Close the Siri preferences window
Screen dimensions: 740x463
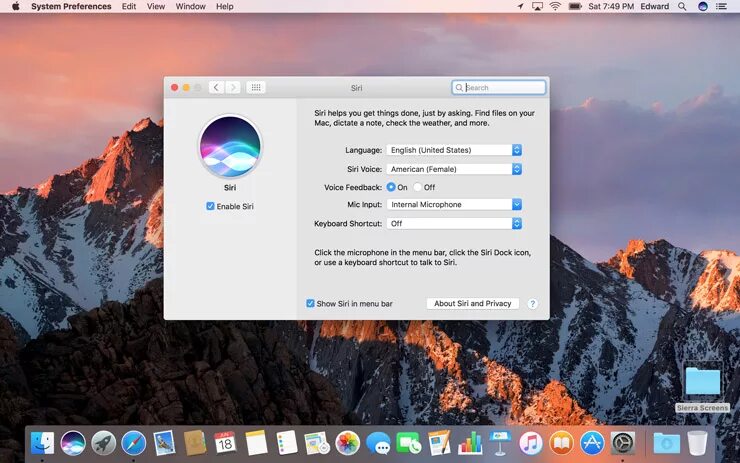pos(175,88)
